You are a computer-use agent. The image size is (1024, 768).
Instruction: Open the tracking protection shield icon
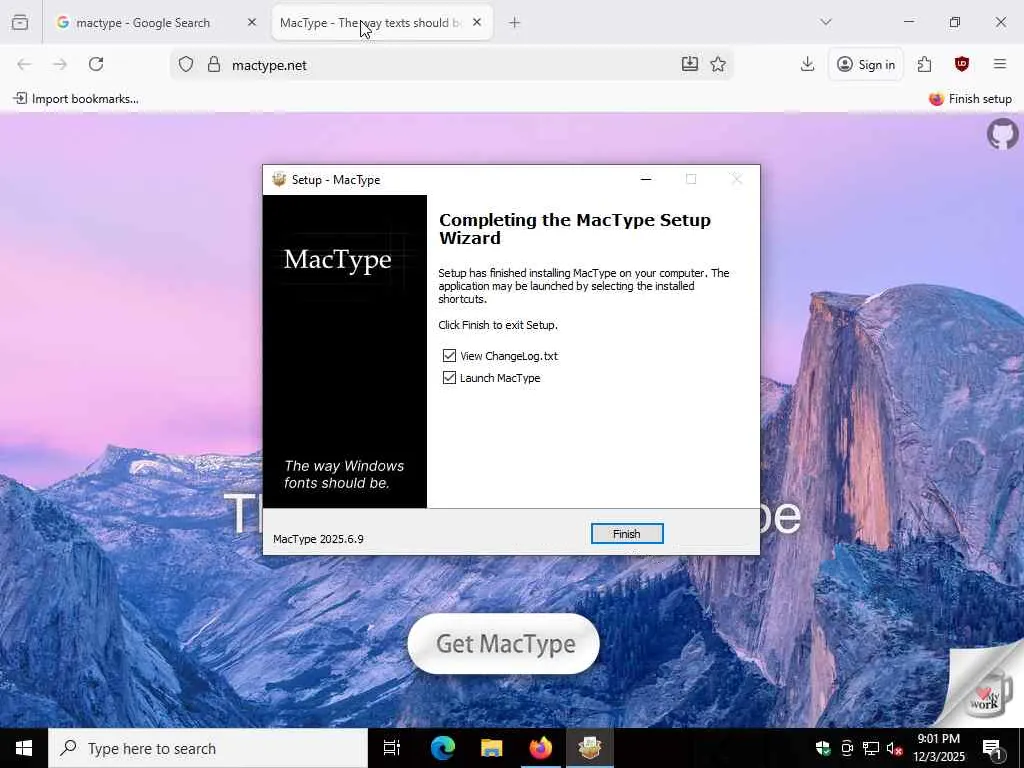coord(186,64)
